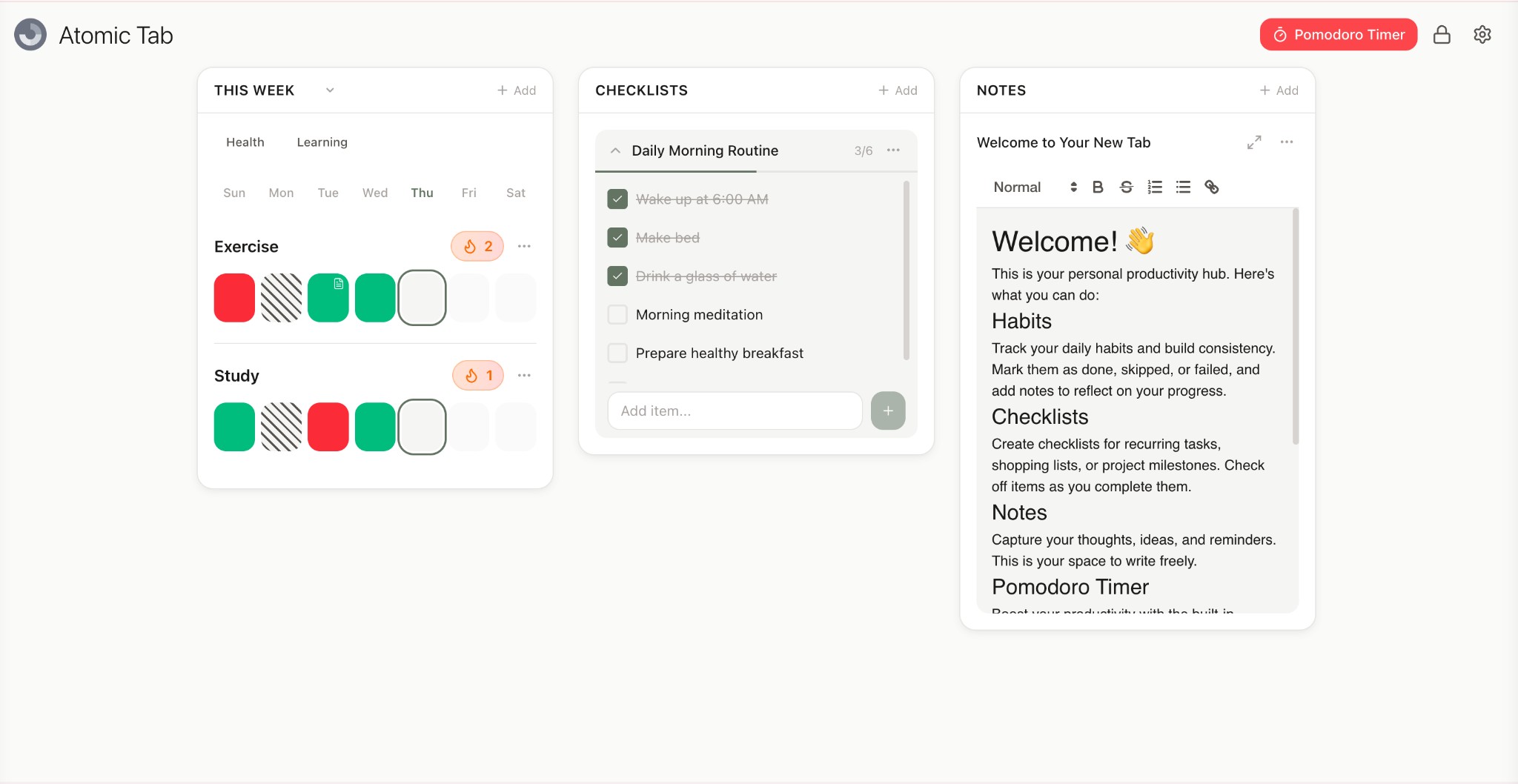Add a new checklist
Screen dimensions: 1518x784
(898, 90)
